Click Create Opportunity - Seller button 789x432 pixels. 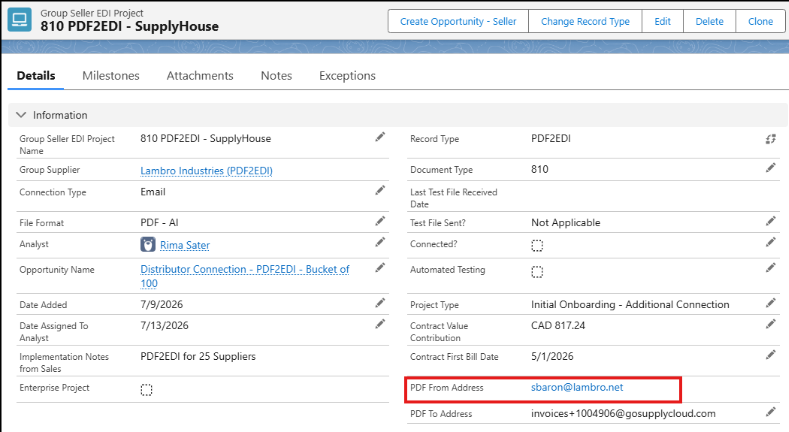(x=458, y=21)
